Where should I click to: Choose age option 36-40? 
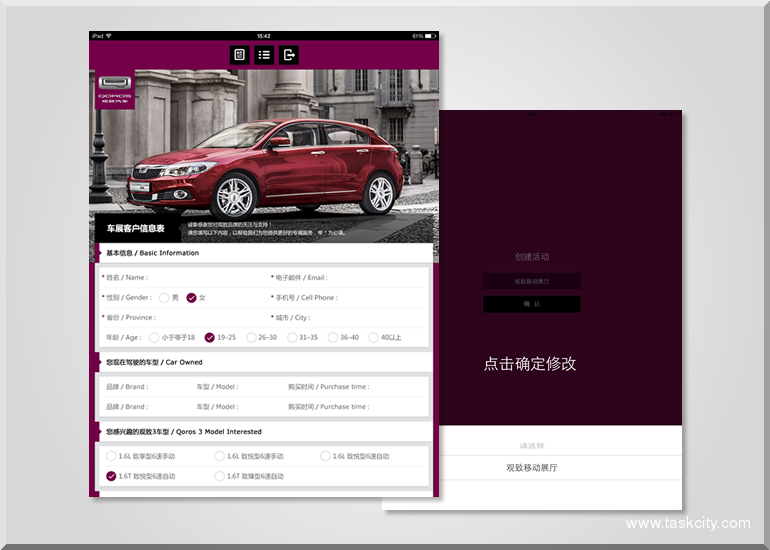coord(333,337)
